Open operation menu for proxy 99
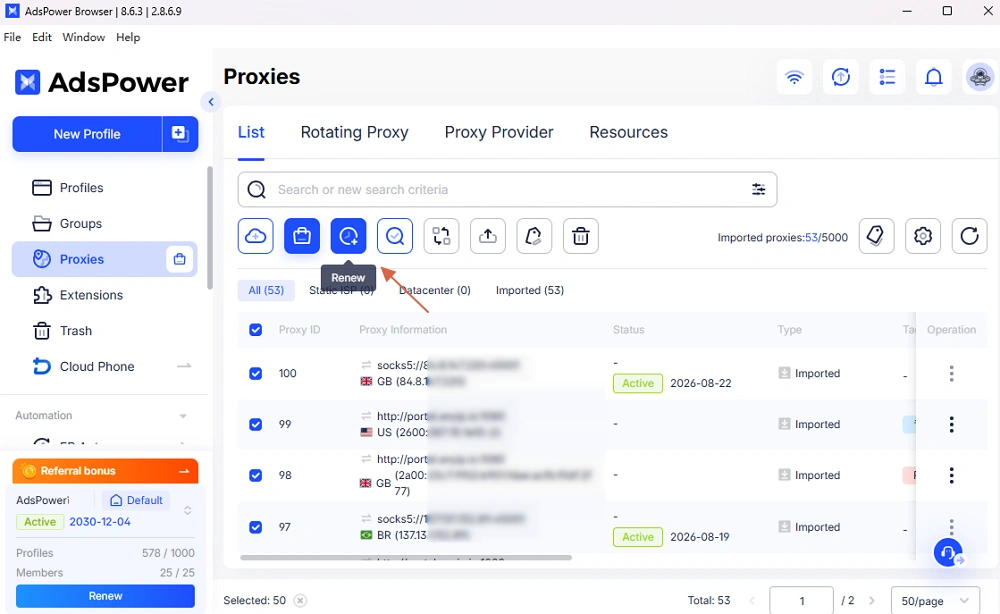1000x614 pixels. (952, 424)
